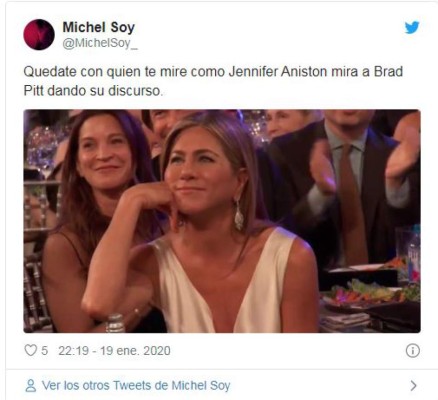Viewport: 438px width, 400px height.
Task: Click Ver los otros Tweets de Michel Soy
Action: (x=136, y=386)
